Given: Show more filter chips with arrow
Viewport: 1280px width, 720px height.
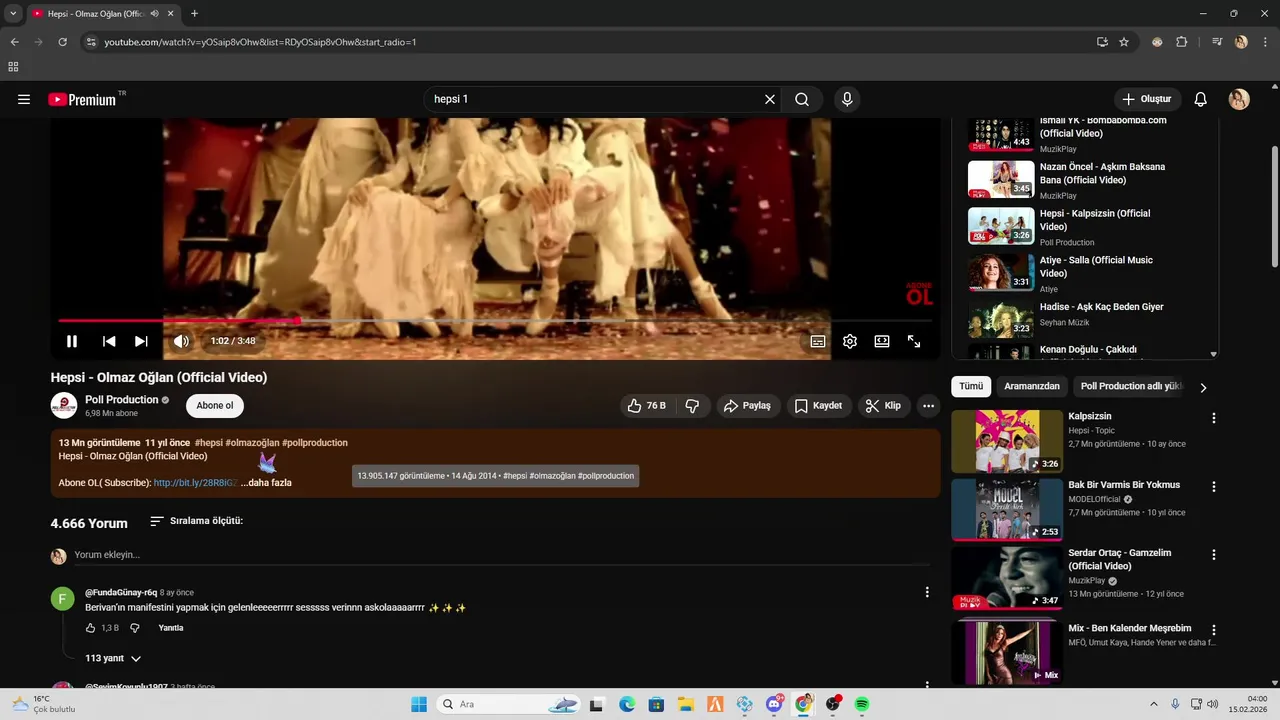Looking at the screenshot, I should (x=1203, y=387).
